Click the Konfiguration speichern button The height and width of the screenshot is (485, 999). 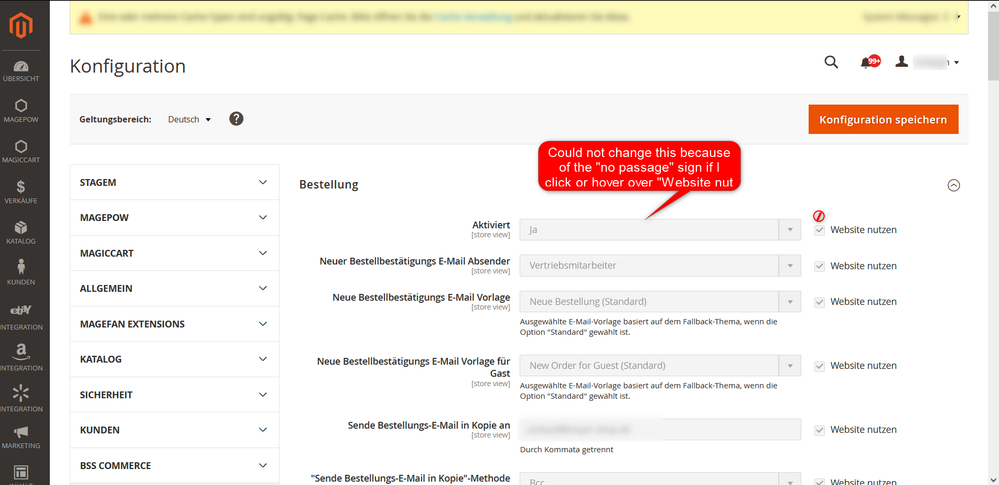883,119
